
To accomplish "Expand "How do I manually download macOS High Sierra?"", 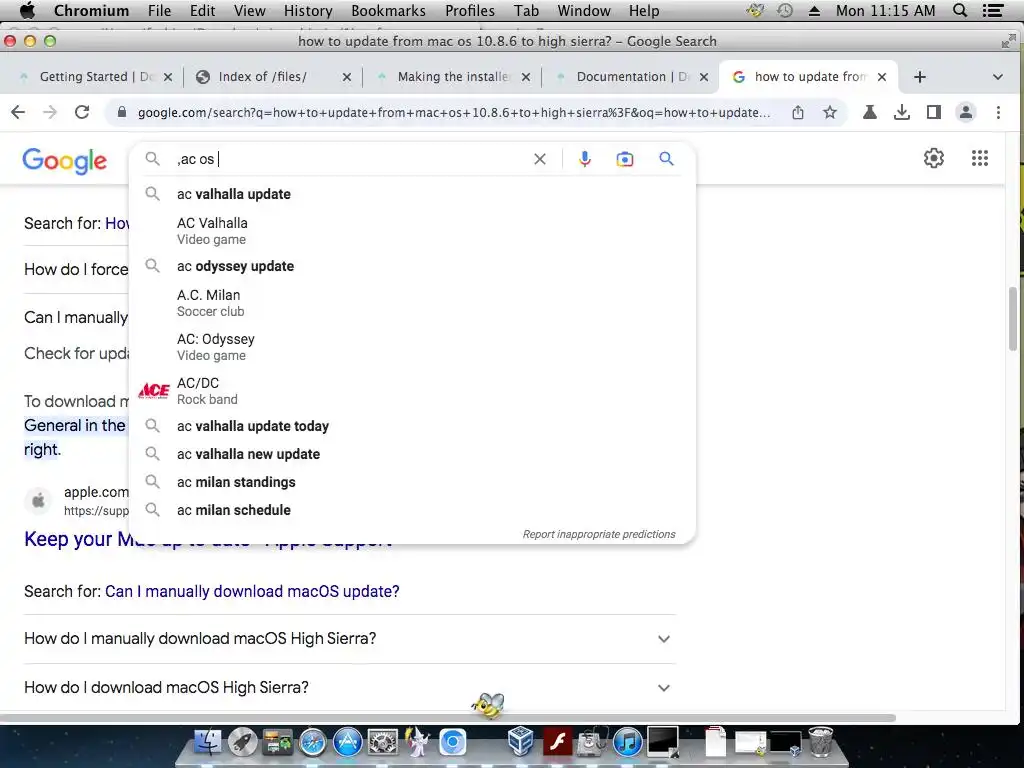I will click(x=350, y=639).
